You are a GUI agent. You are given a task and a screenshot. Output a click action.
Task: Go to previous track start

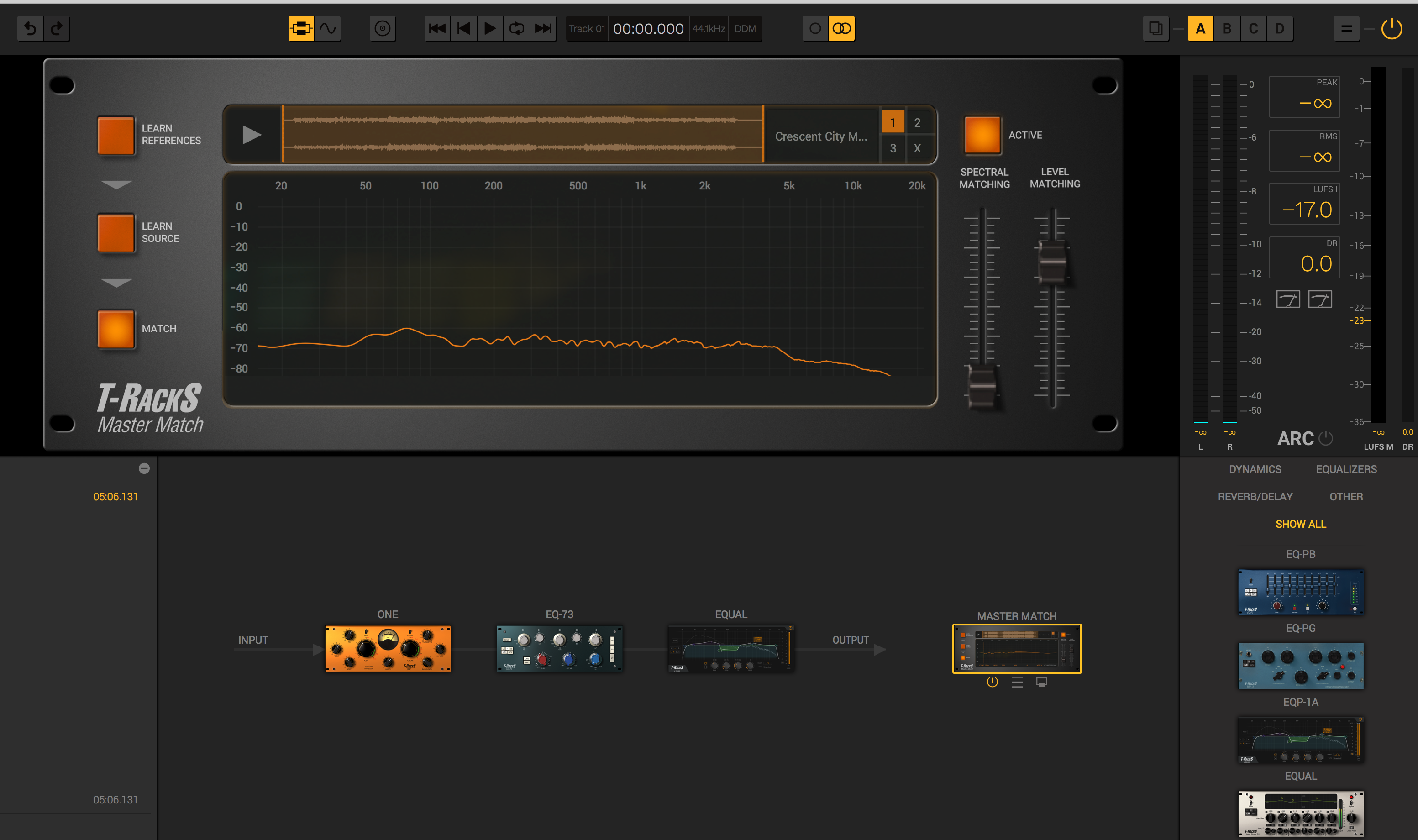point(463,28)
